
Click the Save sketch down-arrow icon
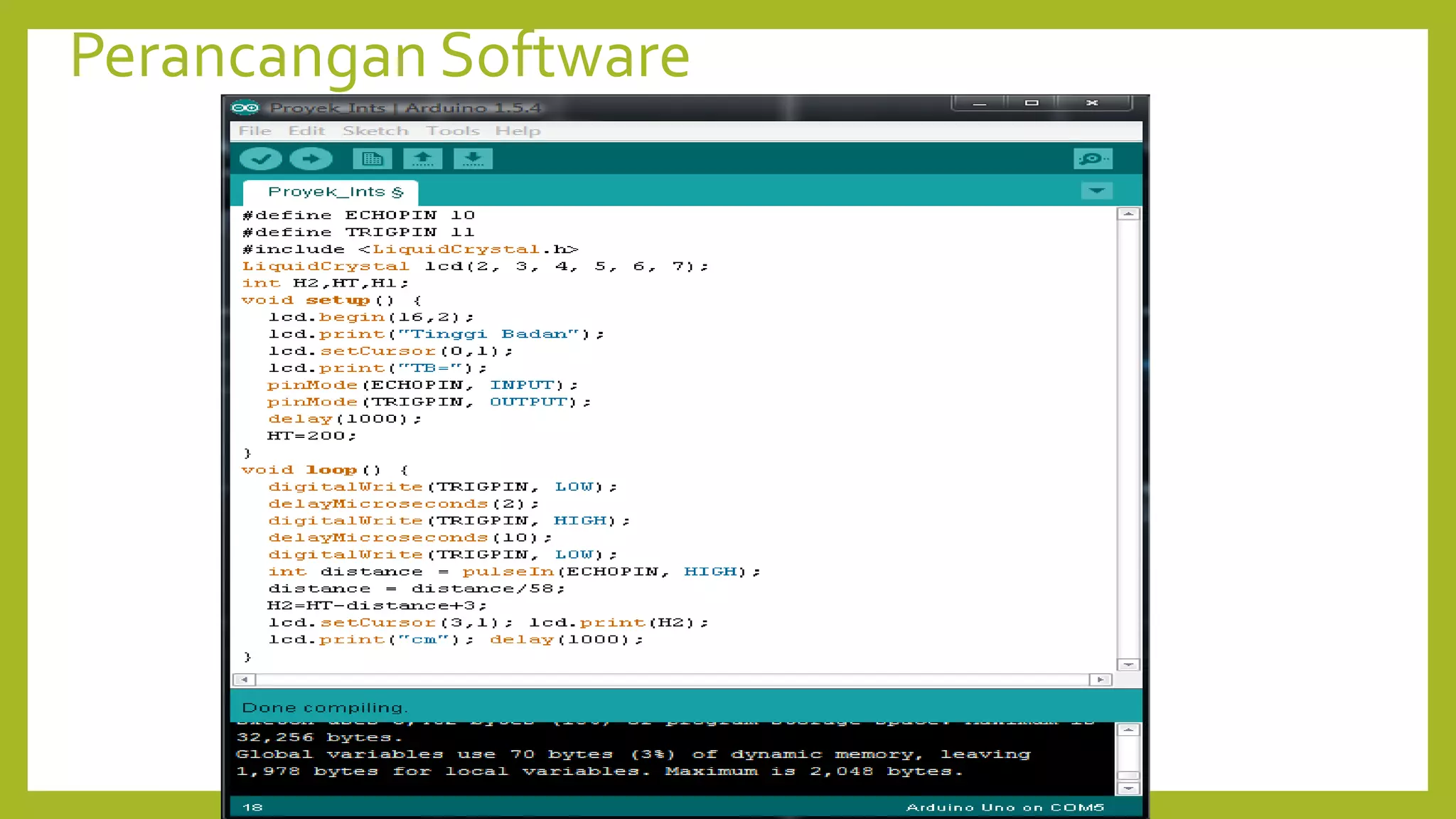tap(473, 159)
